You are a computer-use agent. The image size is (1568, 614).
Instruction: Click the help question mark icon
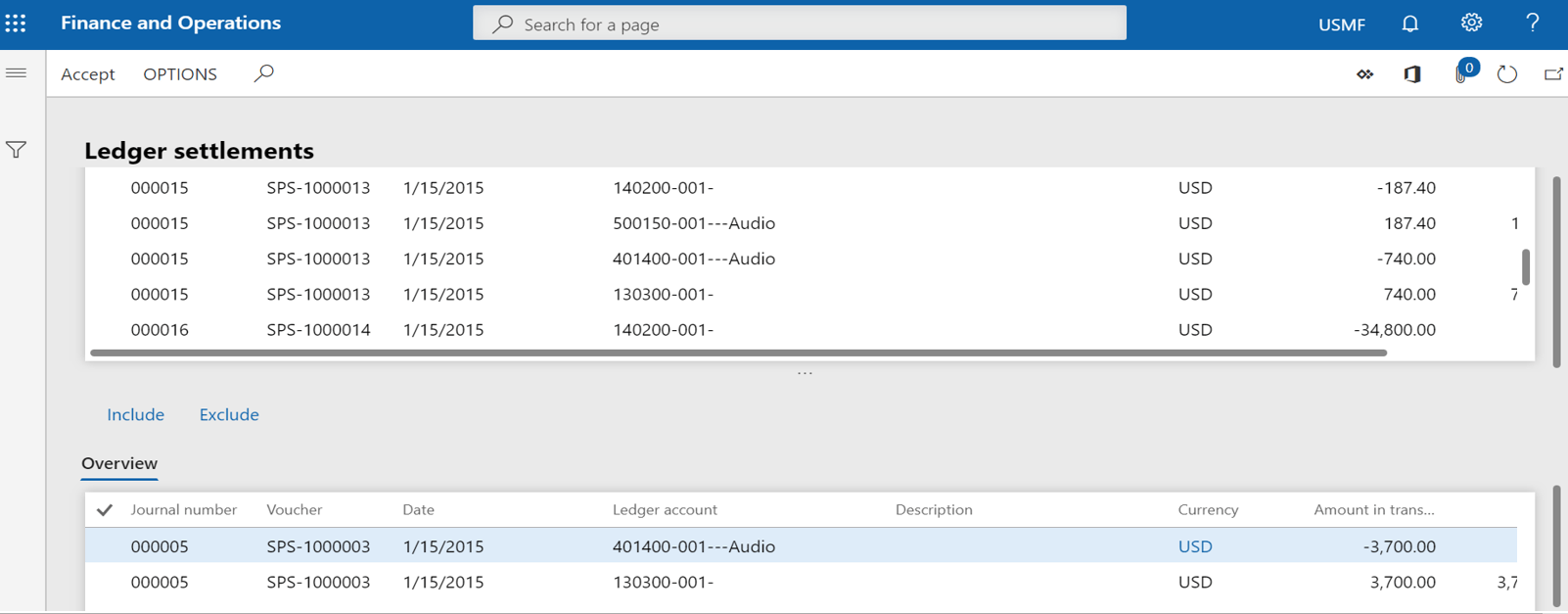(x=1532, y=24)
